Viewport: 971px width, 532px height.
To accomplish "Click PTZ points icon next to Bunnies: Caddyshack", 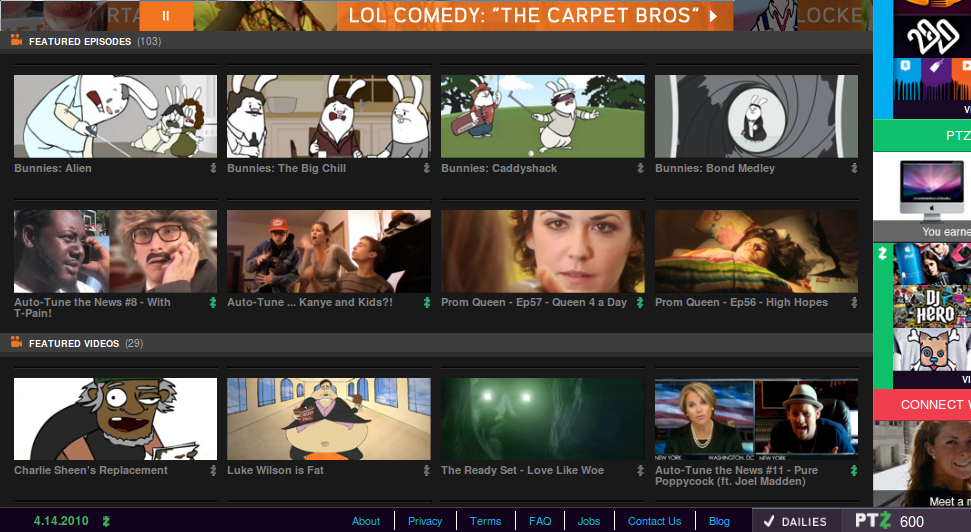I will click(640, 168).
